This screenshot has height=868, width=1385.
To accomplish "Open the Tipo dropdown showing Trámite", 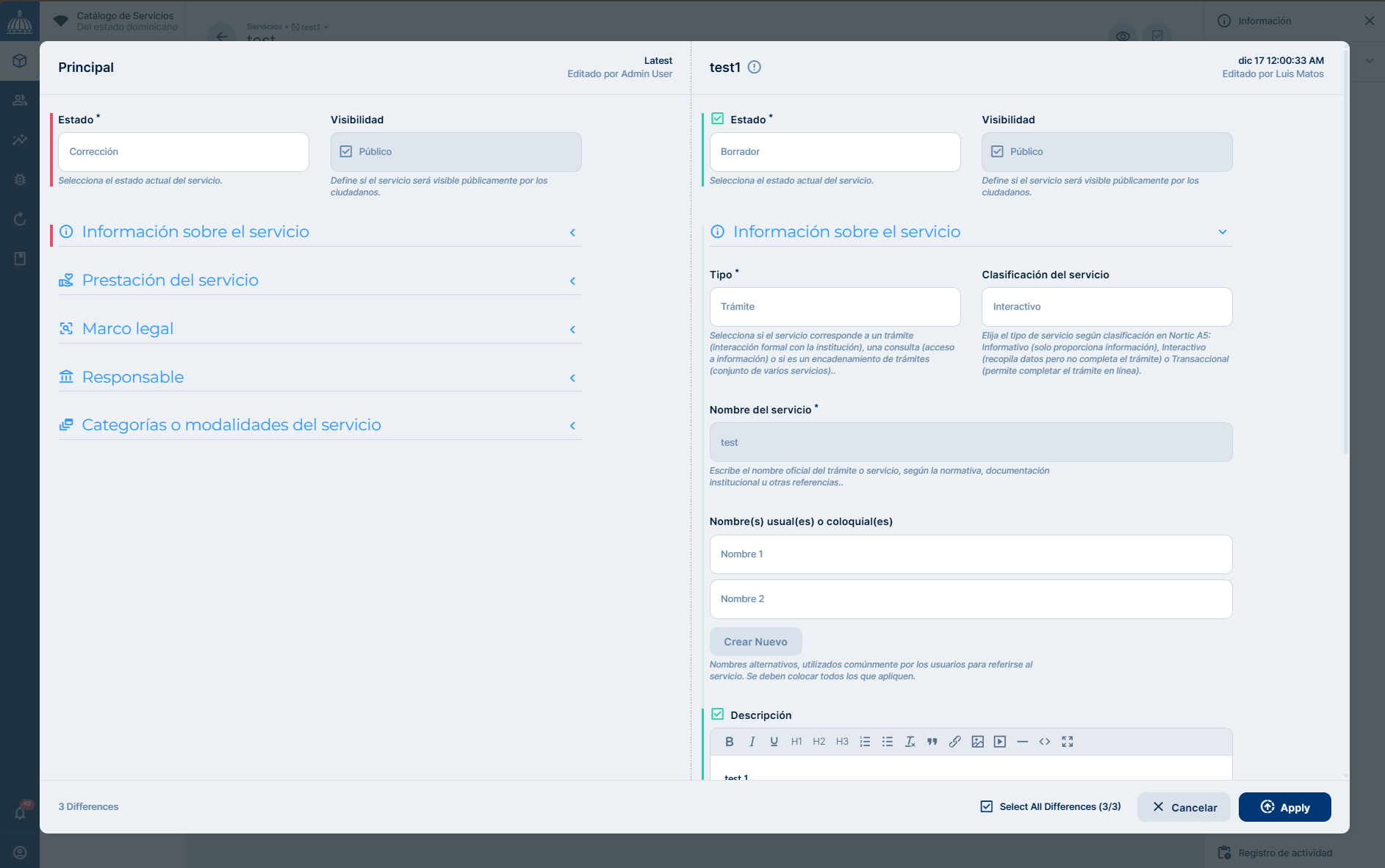I will 835,307.
